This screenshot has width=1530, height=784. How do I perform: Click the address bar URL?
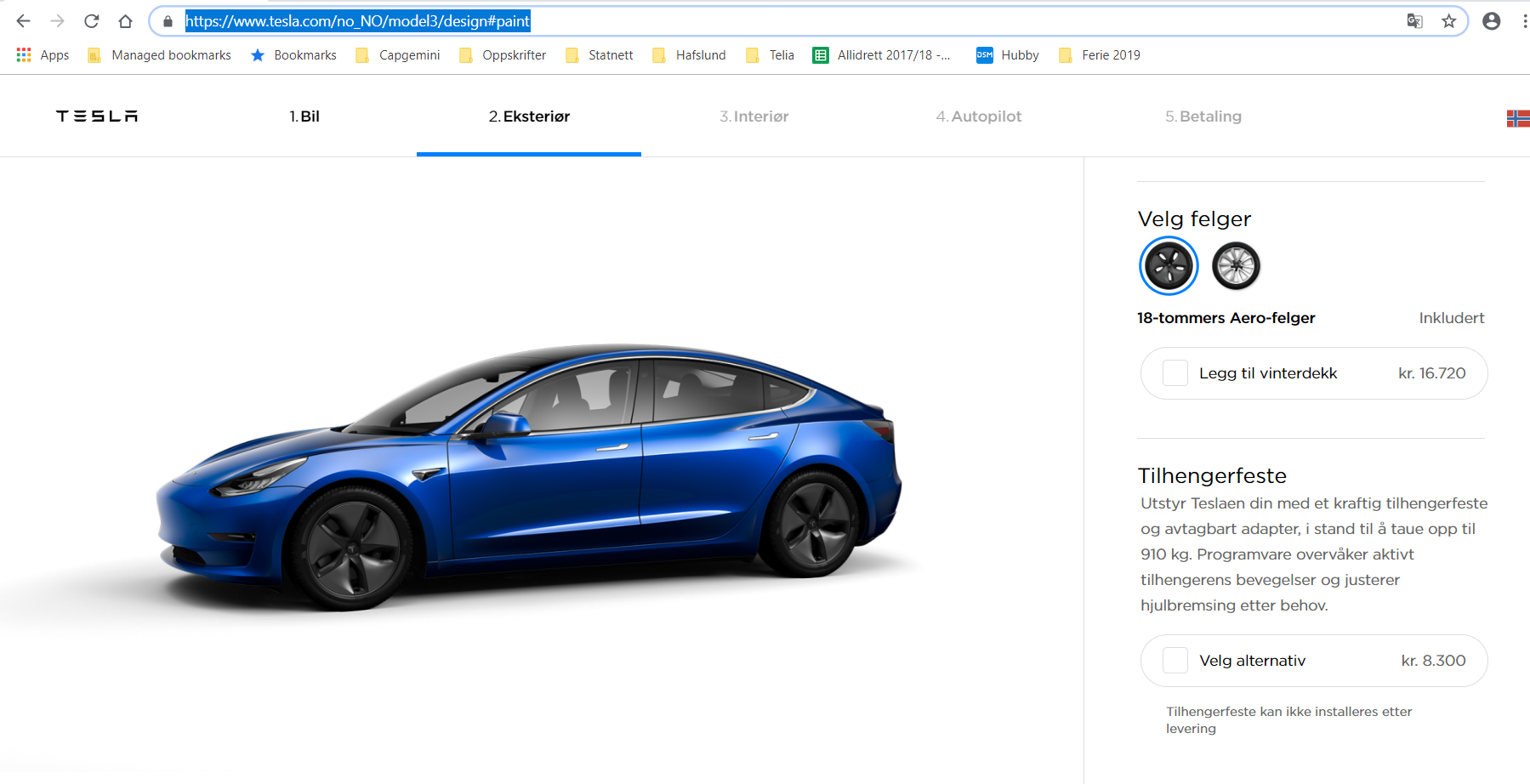pyautogui.click(x=358, y=21)
